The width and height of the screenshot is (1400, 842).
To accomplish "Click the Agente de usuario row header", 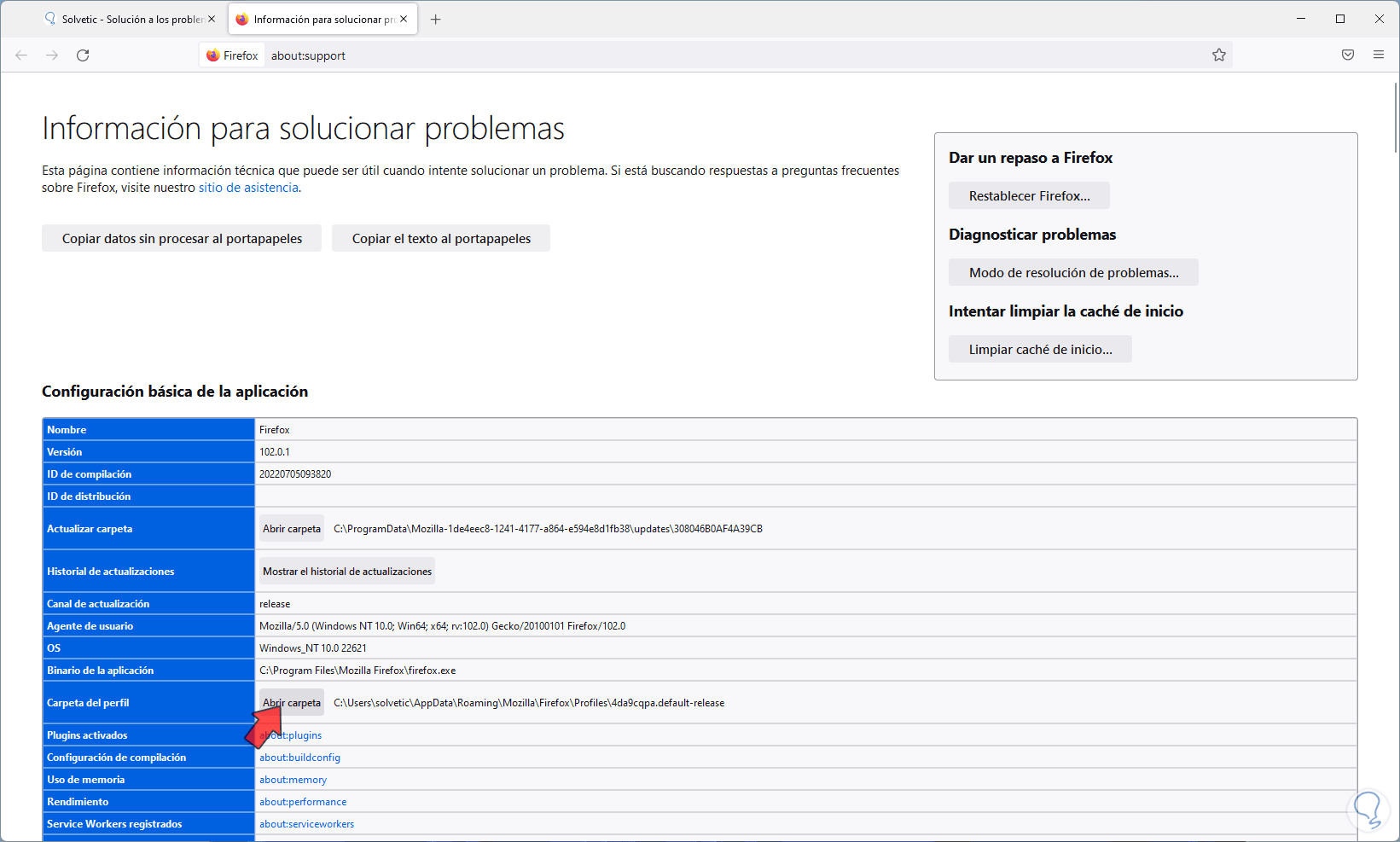I will [148, 626].
